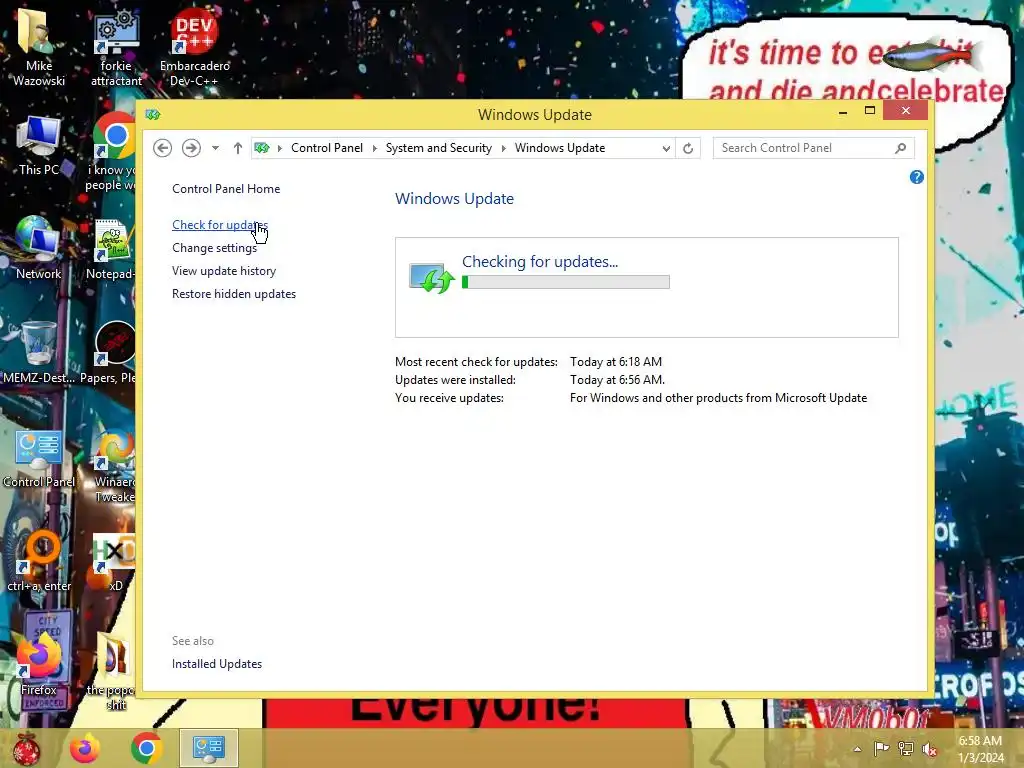Open the clock showing 6:58 AM
The width and height of the screenshot is (1024, 768).
[x=980, y=749]
